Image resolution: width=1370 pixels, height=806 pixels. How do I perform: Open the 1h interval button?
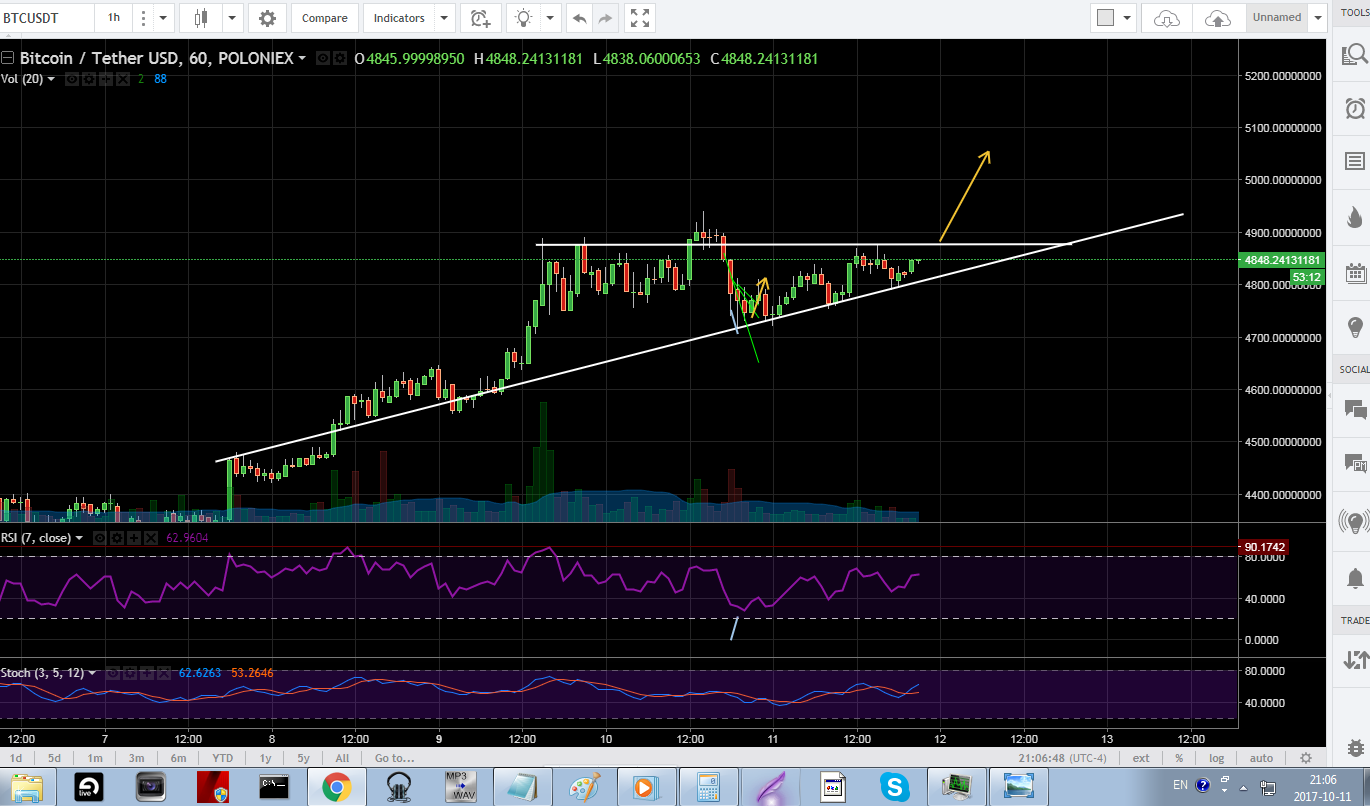(115, 18)
